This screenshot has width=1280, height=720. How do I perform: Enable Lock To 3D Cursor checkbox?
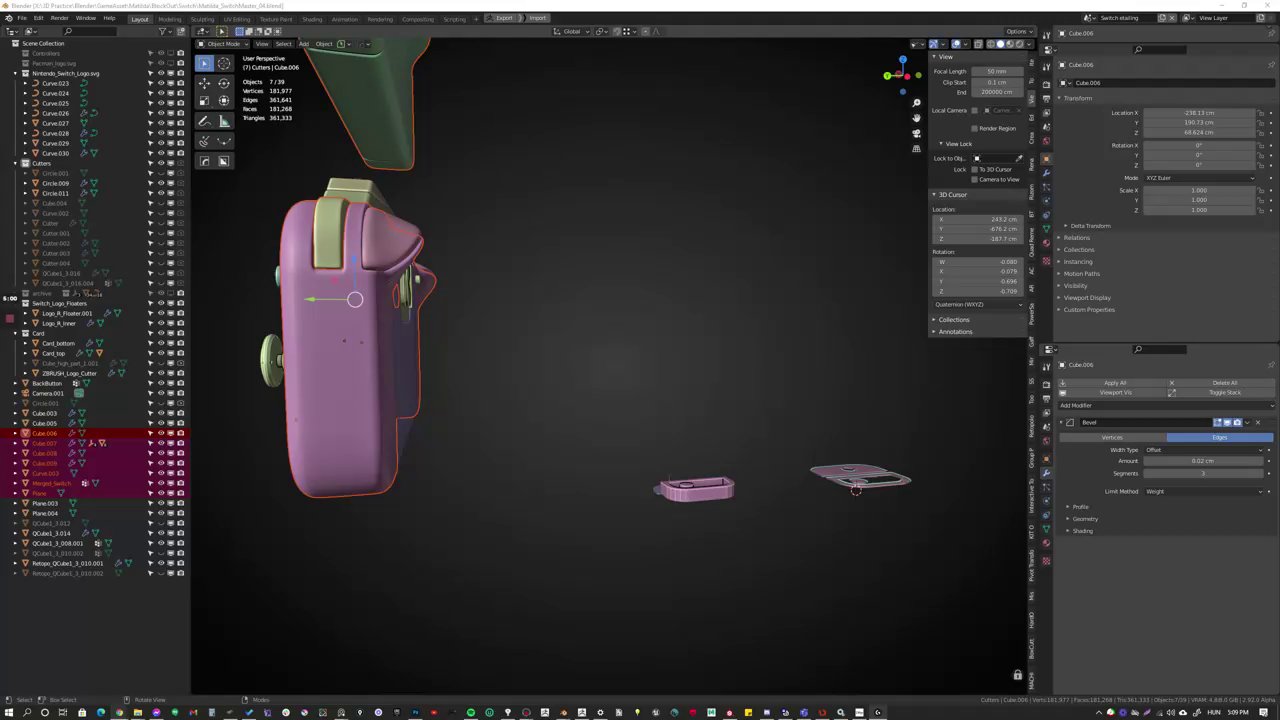coord(974,169)
